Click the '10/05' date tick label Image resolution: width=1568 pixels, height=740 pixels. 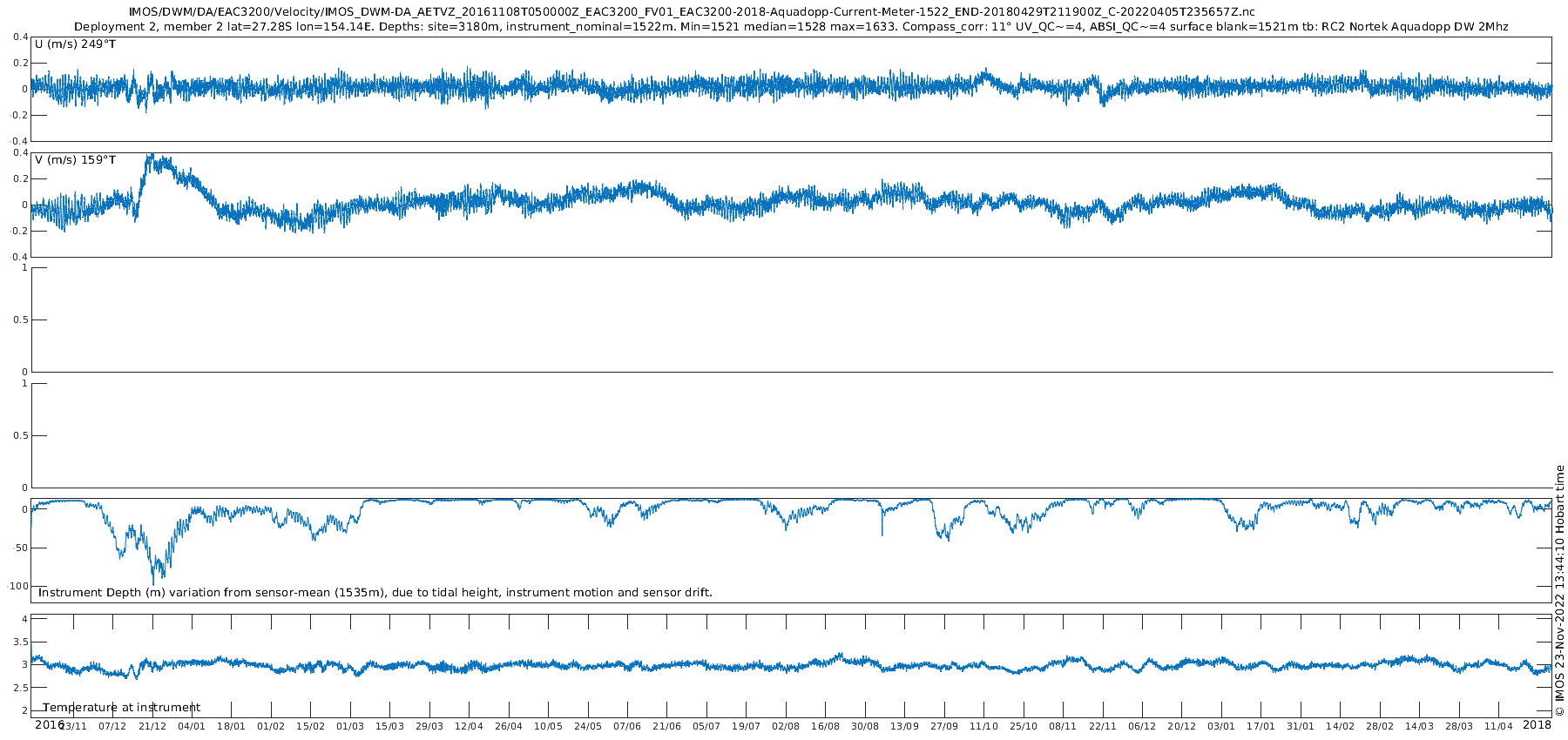pos(548,726)
